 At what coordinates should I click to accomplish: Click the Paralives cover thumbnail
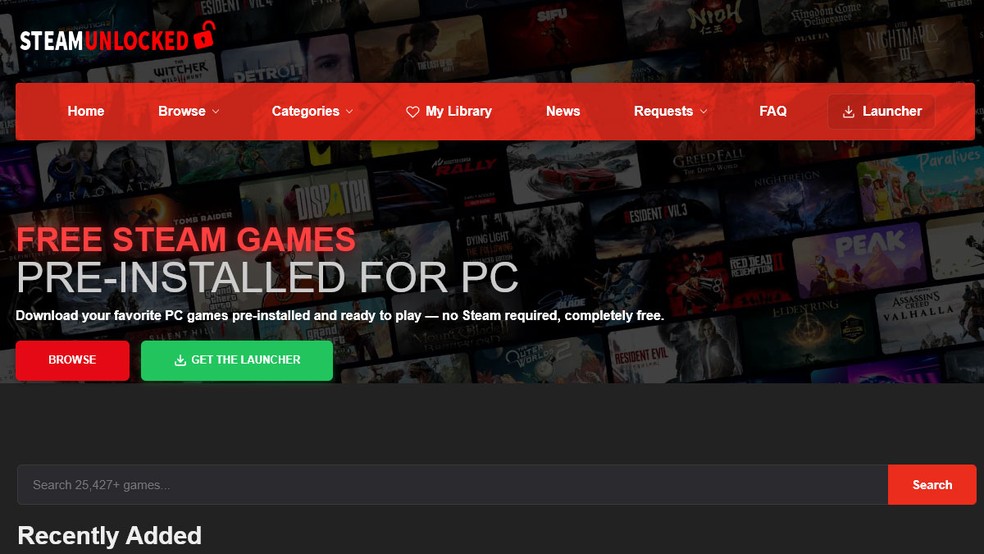coord(920,183)
